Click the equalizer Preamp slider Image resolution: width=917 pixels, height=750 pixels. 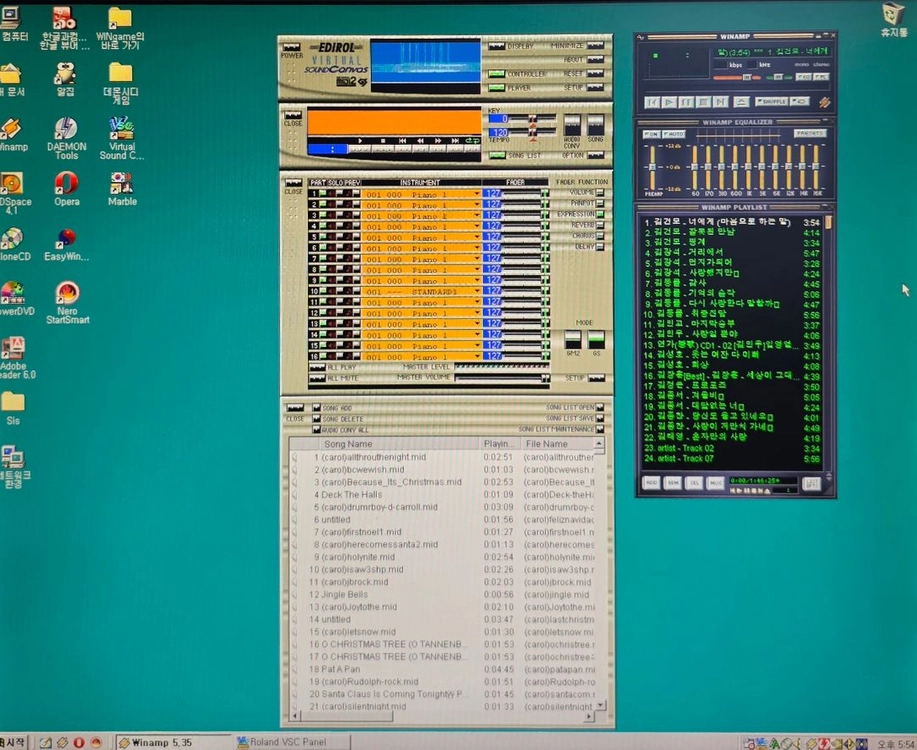(652, 167)
